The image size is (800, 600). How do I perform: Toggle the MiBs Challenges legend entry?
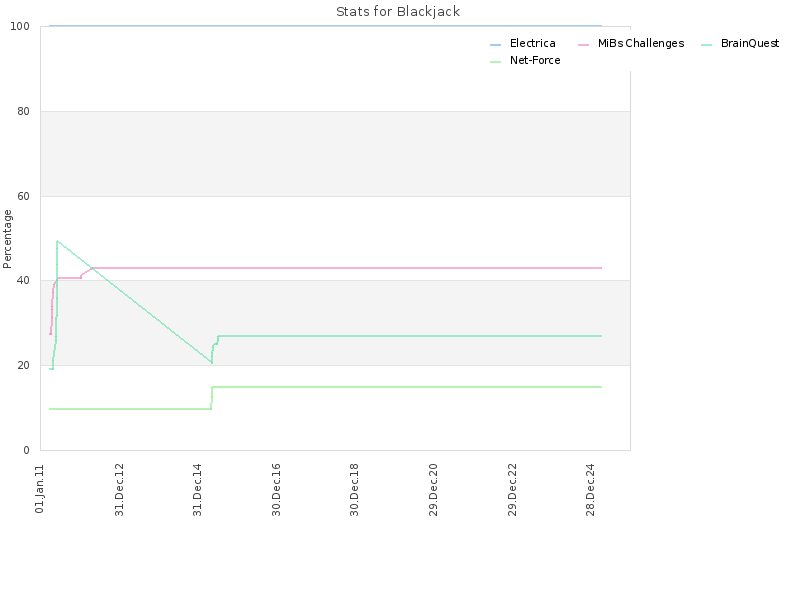pyautogui.click(x=631, y=43)
